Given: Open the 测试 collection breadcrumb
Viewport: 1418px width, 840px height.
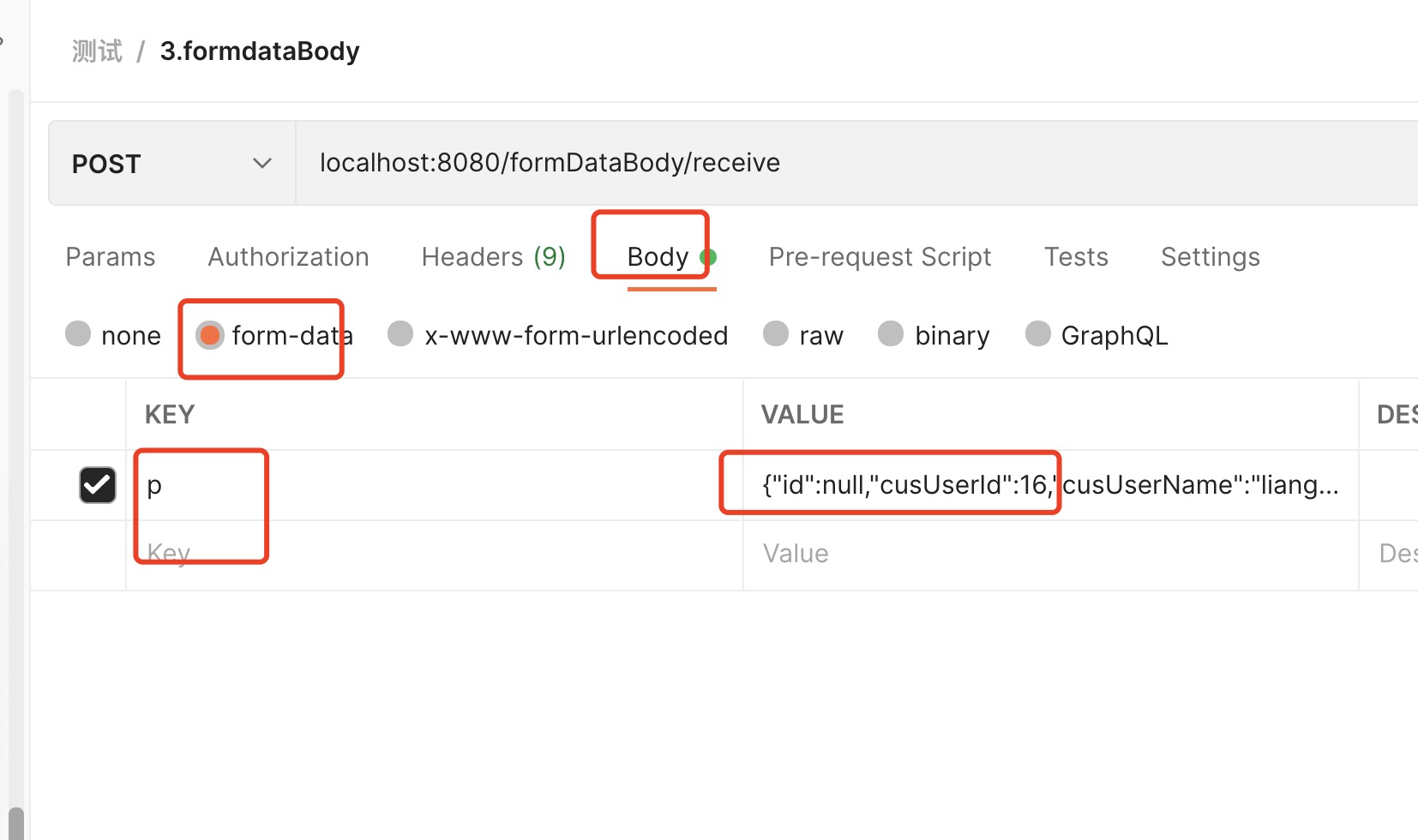Looking at the screenshot, I should click(96, 51).
